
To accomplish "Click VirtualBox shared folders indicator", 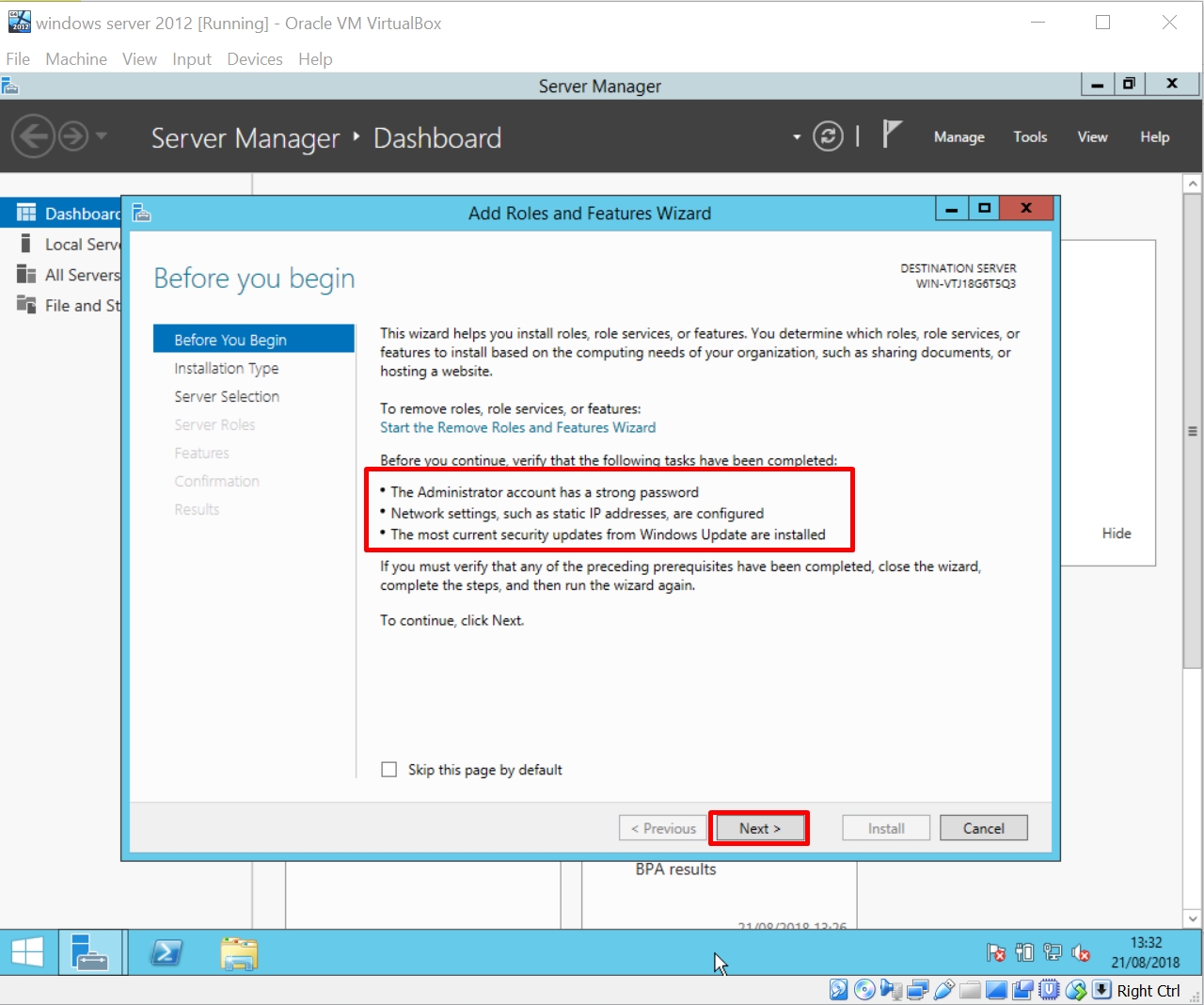I will pos(971,990).
